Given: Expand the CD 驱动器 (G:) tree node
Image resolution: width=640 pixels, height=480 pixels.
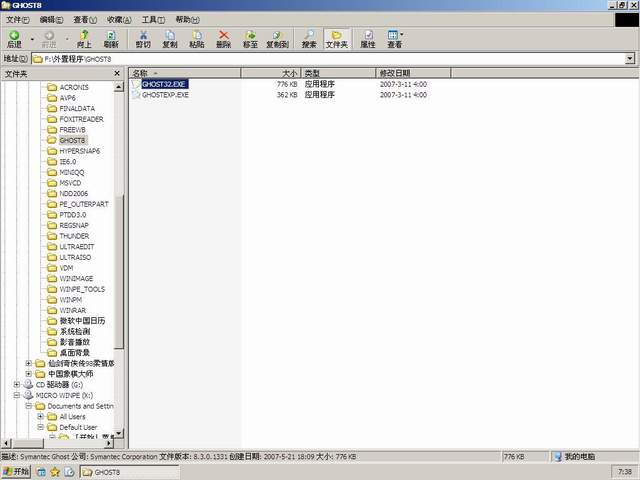Looking at the screenshot, I should [x=17, y=384].
